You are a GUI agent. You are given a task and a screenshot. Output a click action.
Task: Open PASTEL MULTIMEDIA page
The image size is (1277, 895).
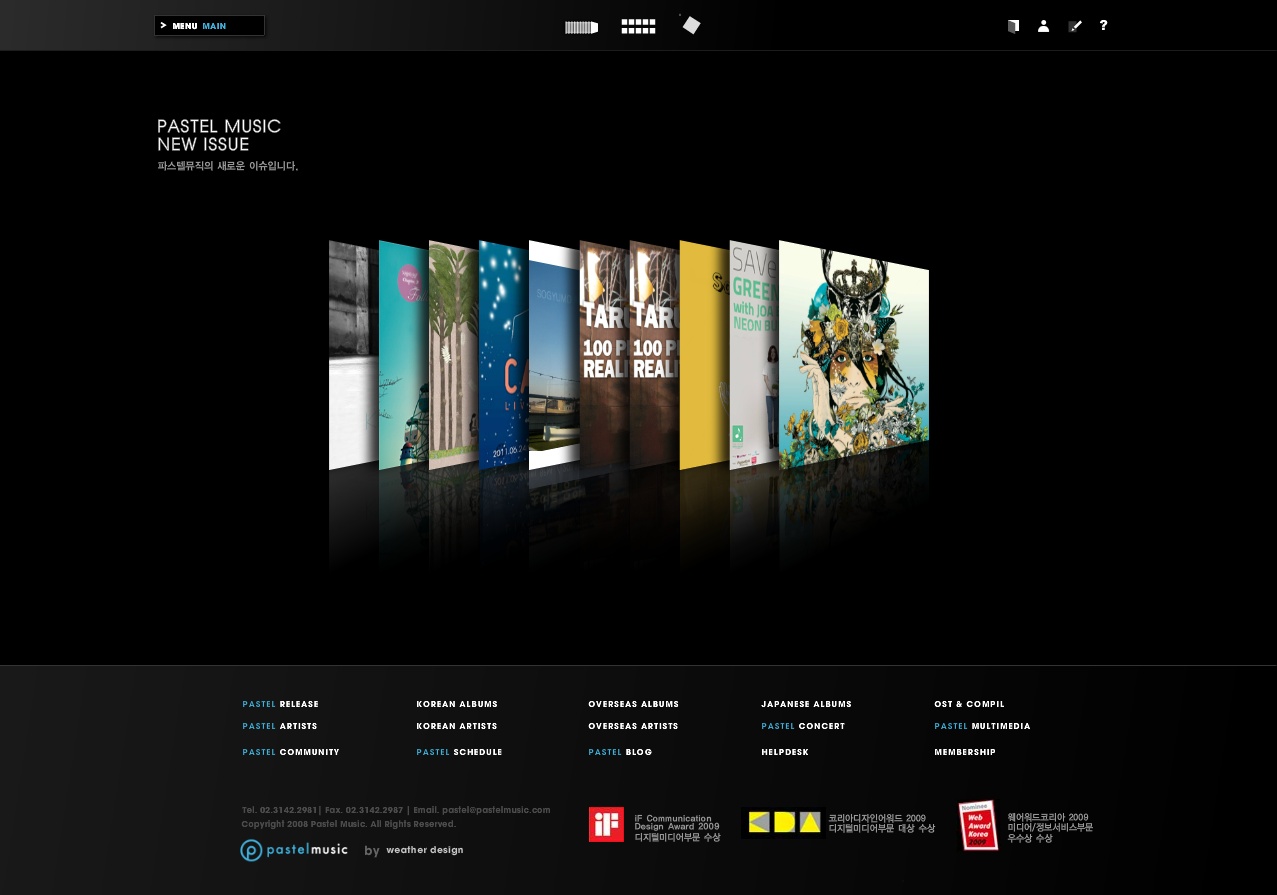[982, 726]
